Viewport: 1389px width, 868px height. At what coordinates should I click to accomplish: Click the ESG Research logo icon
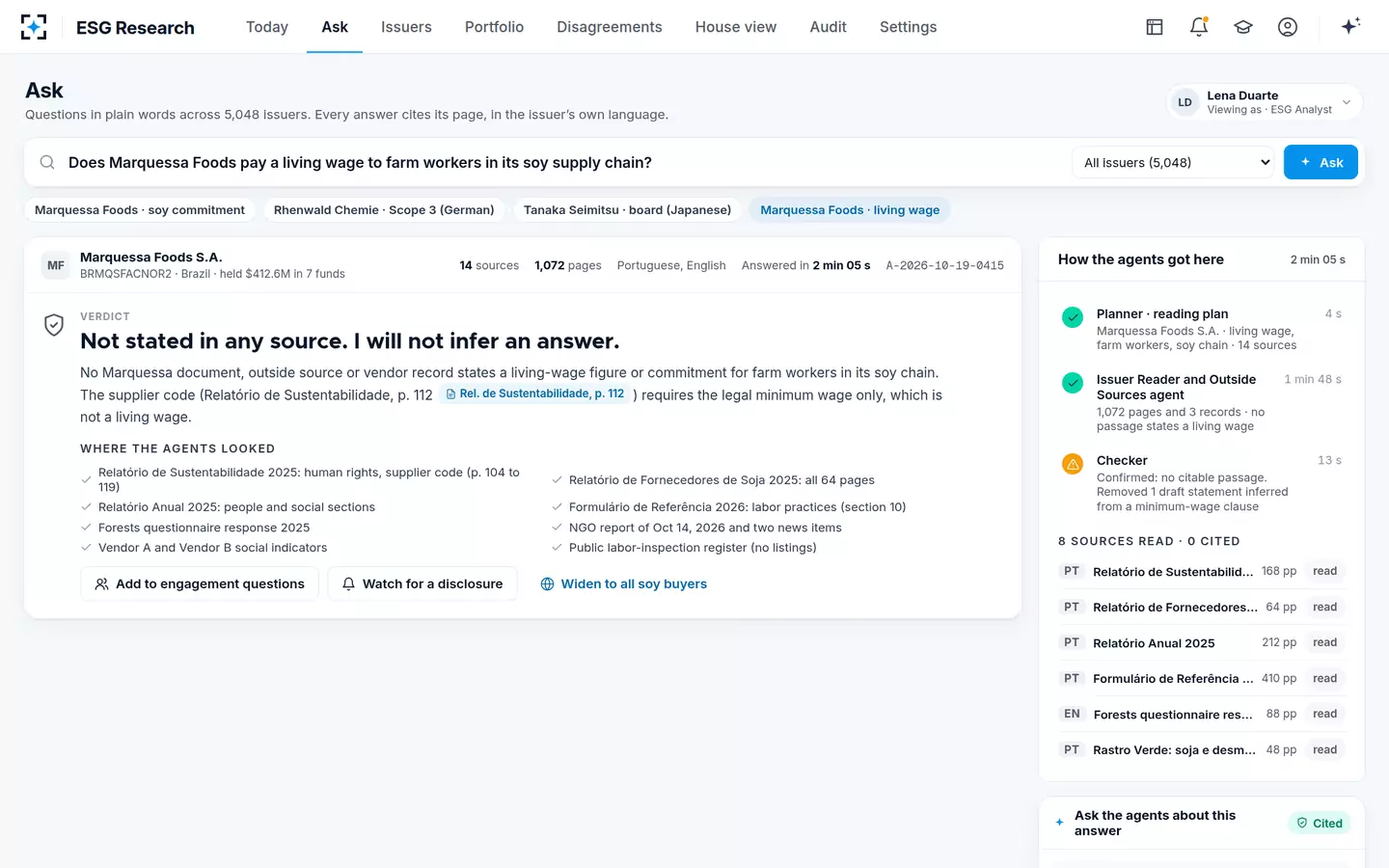tap(34, 27)
